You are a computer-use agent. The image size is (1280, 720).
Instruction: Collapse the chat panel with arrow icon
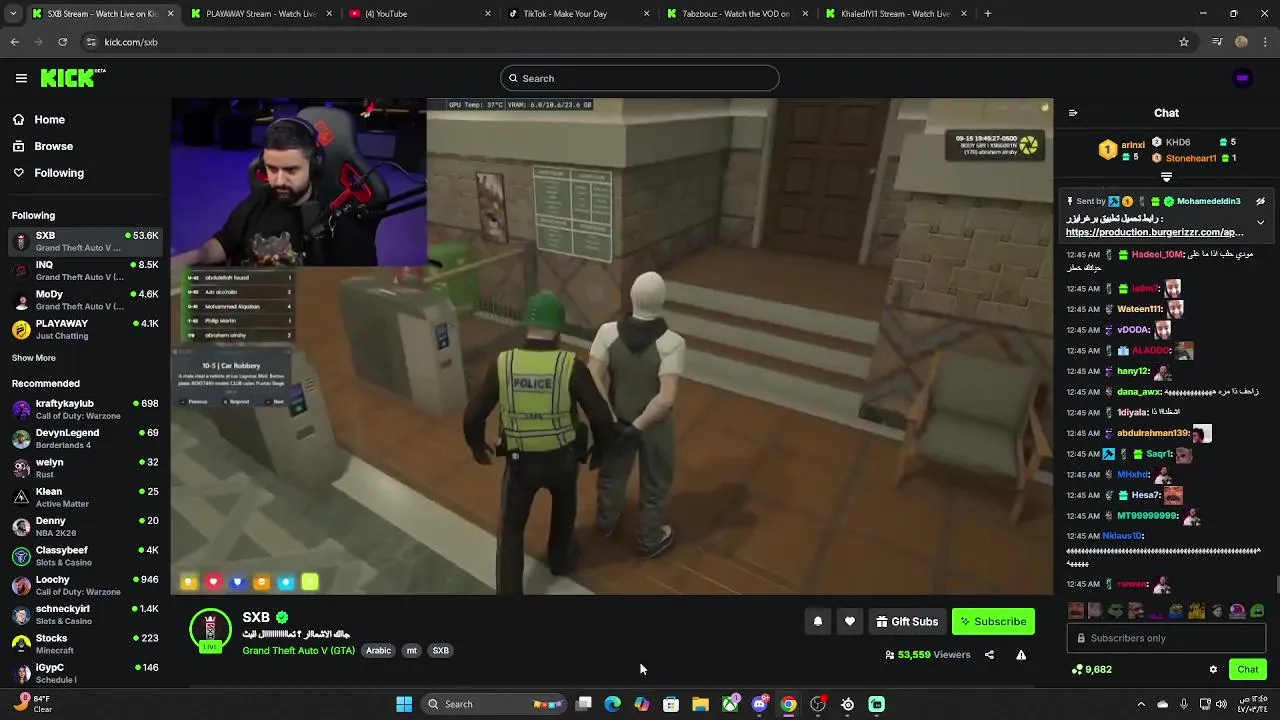[1073, 113]
